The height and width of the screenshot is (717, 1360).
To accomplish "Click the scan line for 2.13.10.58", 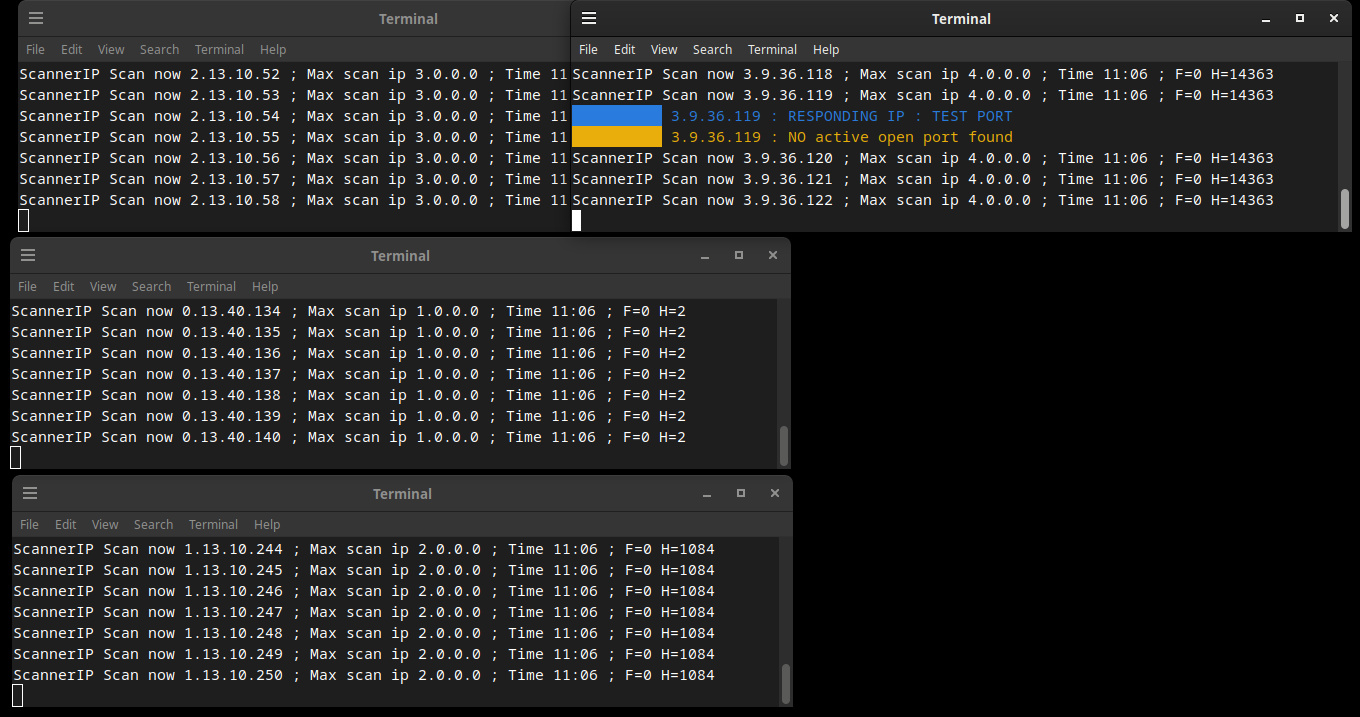I will tap(294, 200).
